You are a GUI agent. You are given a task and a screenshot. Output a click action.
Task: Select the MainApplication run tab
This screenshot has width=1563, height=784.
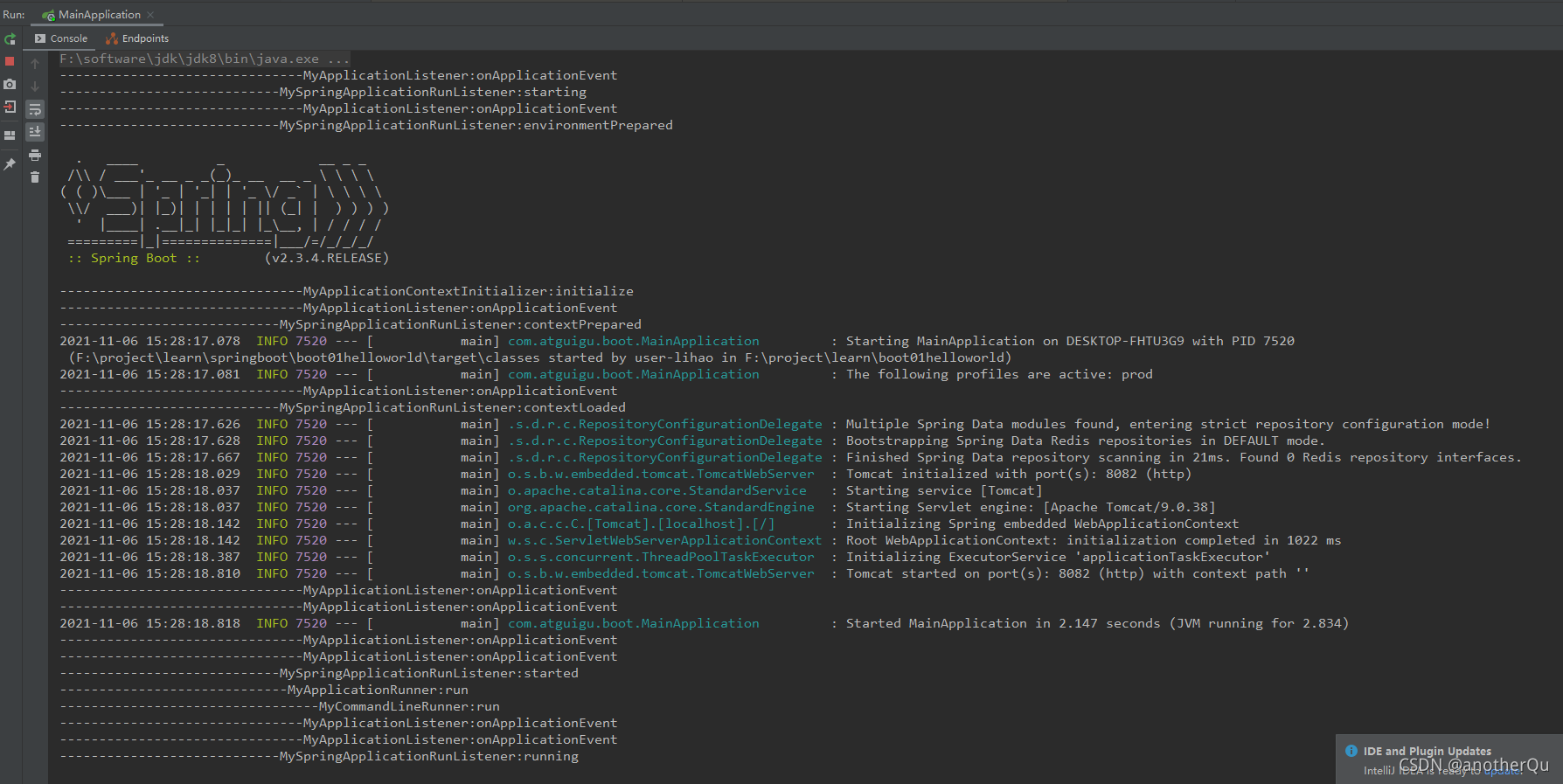coord(99,15)
